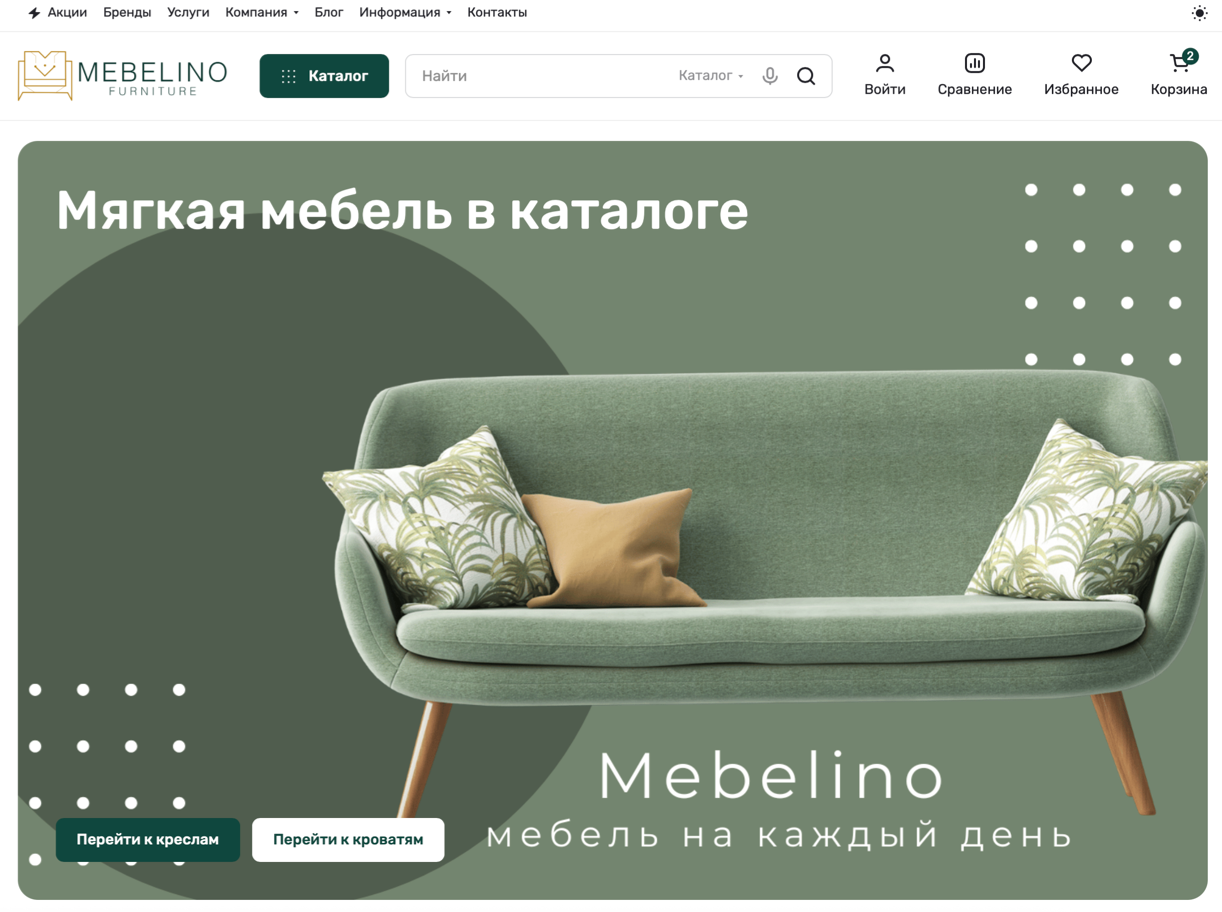Expand the Информация dropdown menu
The height and width of the screenshot is (912, 1222).
405,13
